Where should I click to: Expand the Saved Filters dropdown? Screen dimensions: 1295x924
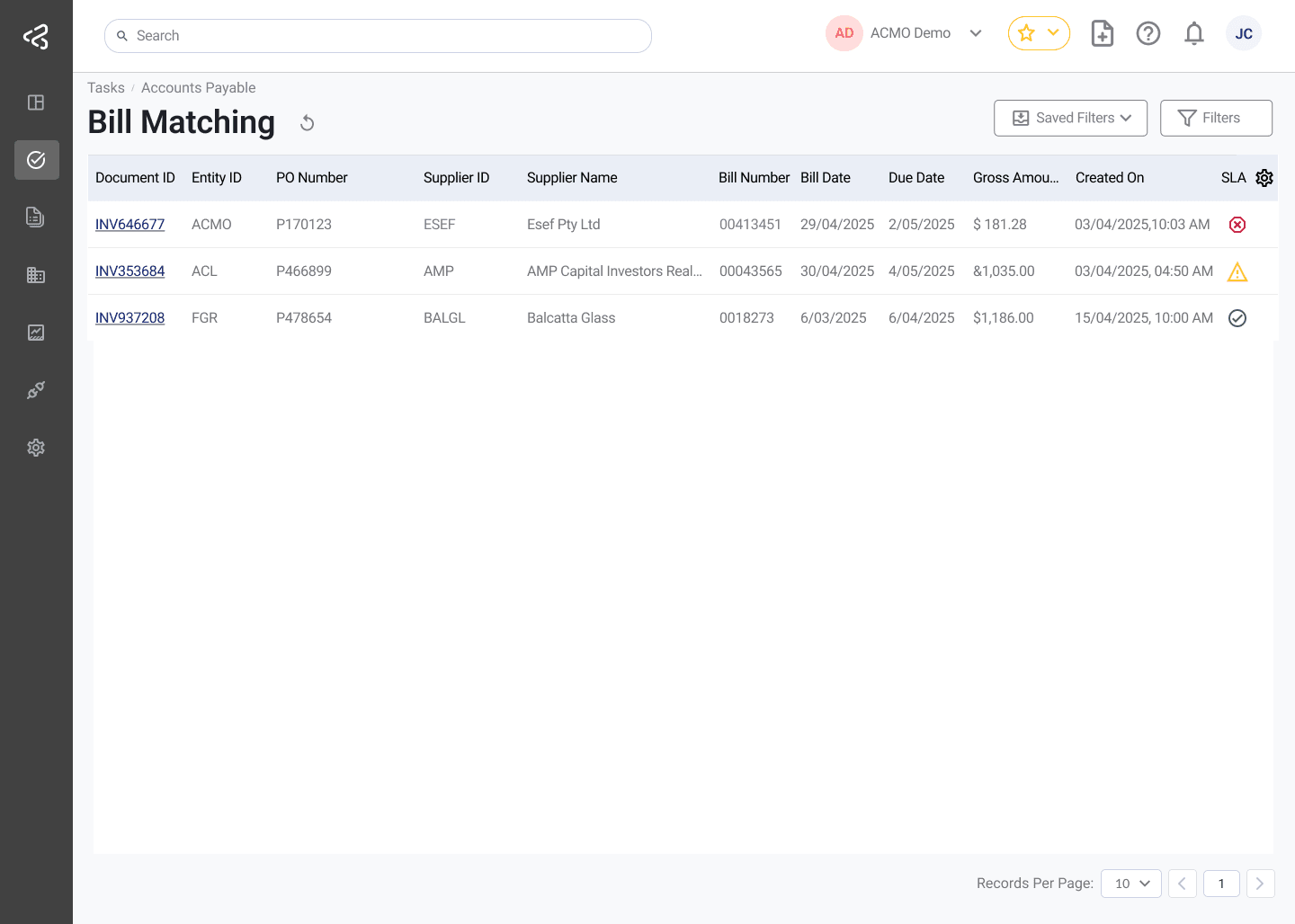point(1070,118)
